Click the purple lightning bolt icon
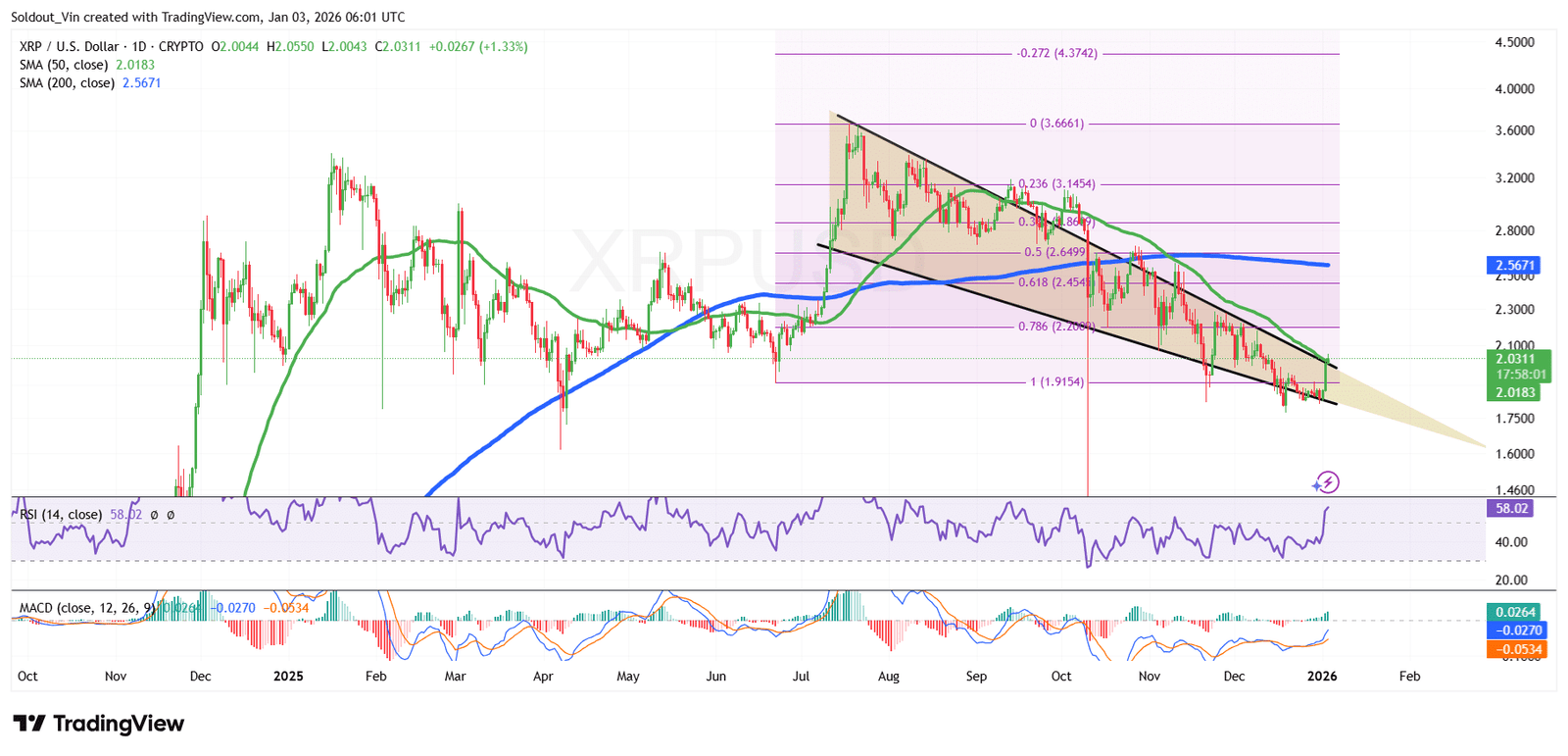1568x756 pixels. [1326, 482]
